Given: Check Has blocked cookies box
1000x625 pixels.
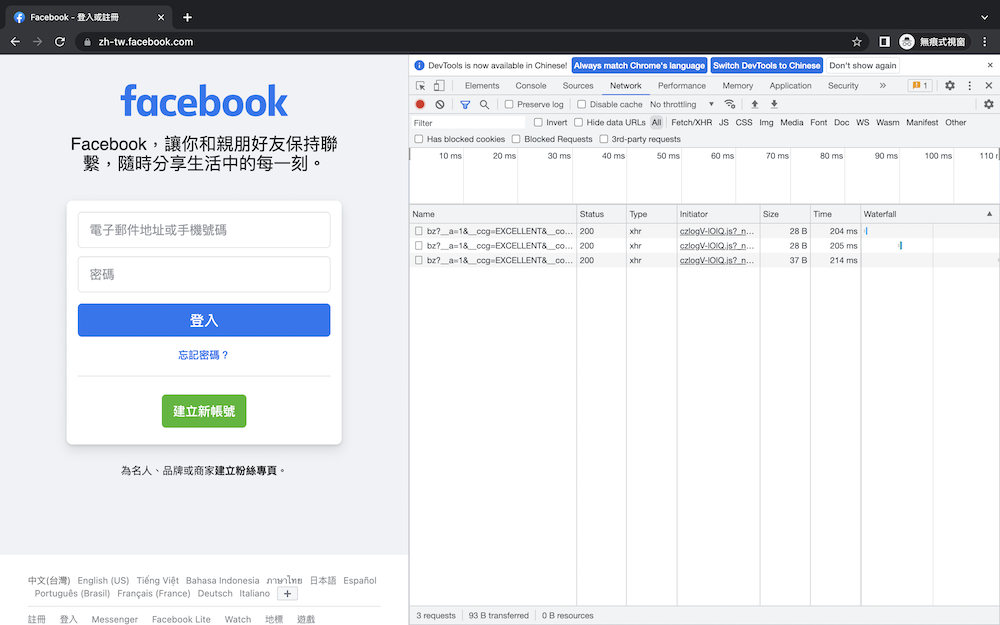Looking at the screenshot, I should pos(419,139).
